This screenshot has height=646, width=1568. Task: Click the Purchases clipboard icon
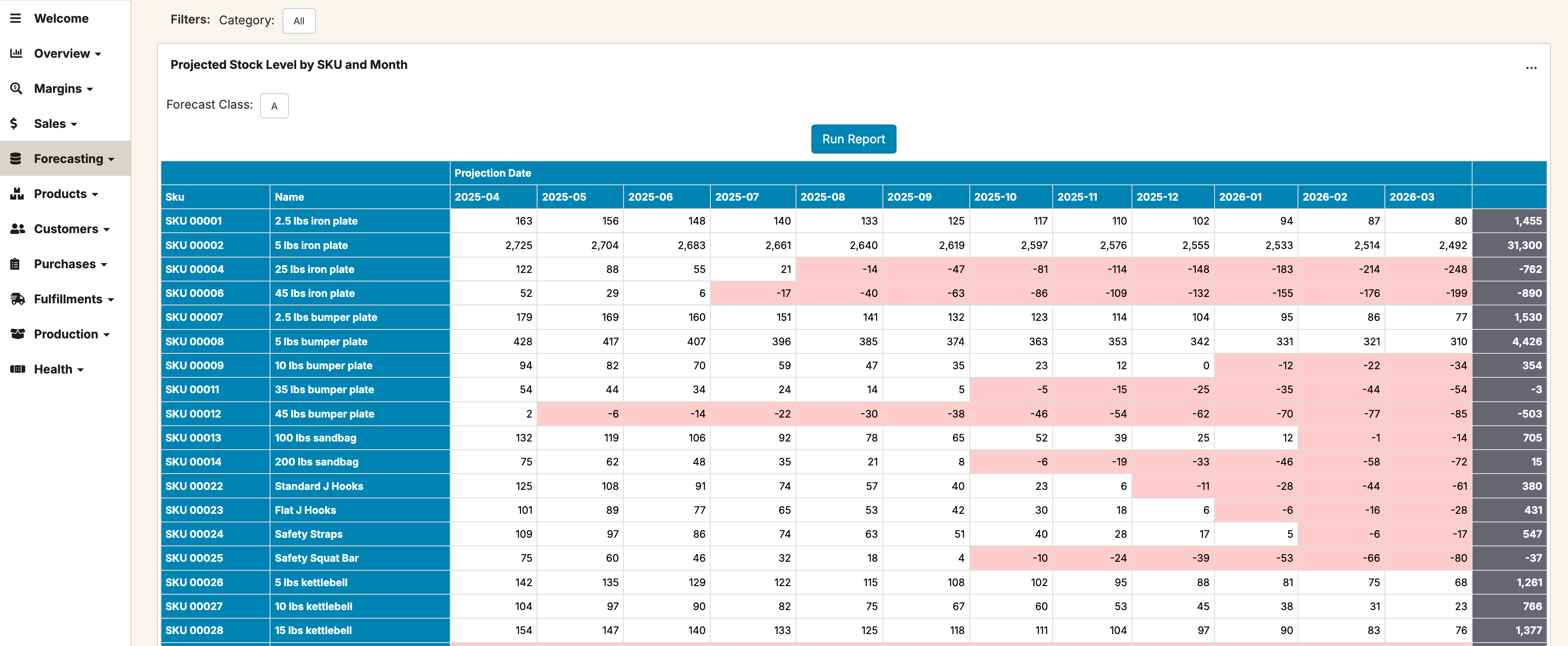coord(16,264)
